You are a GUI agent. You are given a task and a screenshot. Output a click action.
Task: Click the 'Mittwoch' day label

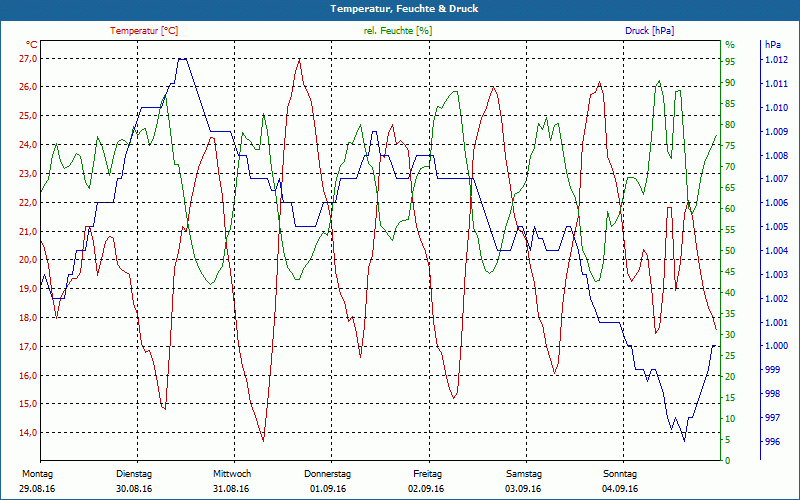[x=232, y=474]
